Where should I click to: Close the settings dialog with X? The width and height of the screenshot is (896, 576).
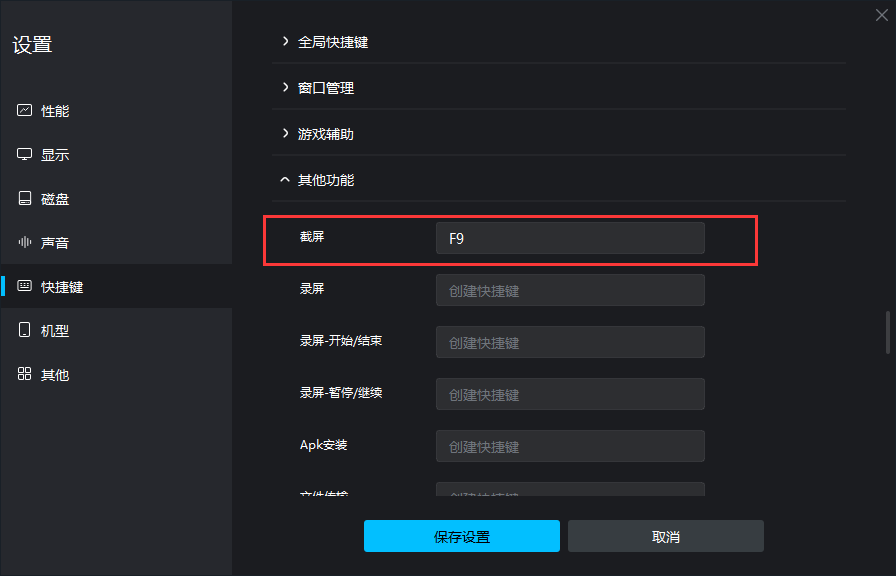pos(882,15)
